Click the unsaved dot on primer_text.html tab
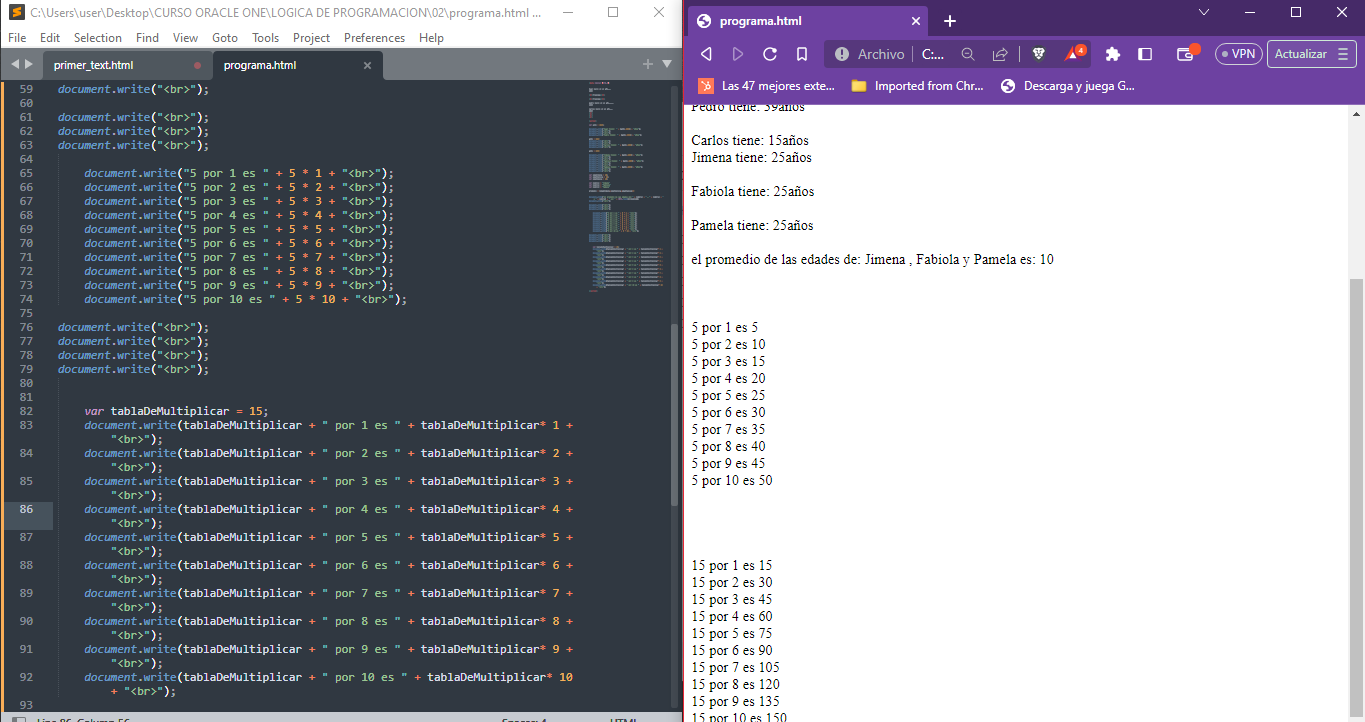The width and height of the screenshot is (1365, 722). tap(197, 65)
